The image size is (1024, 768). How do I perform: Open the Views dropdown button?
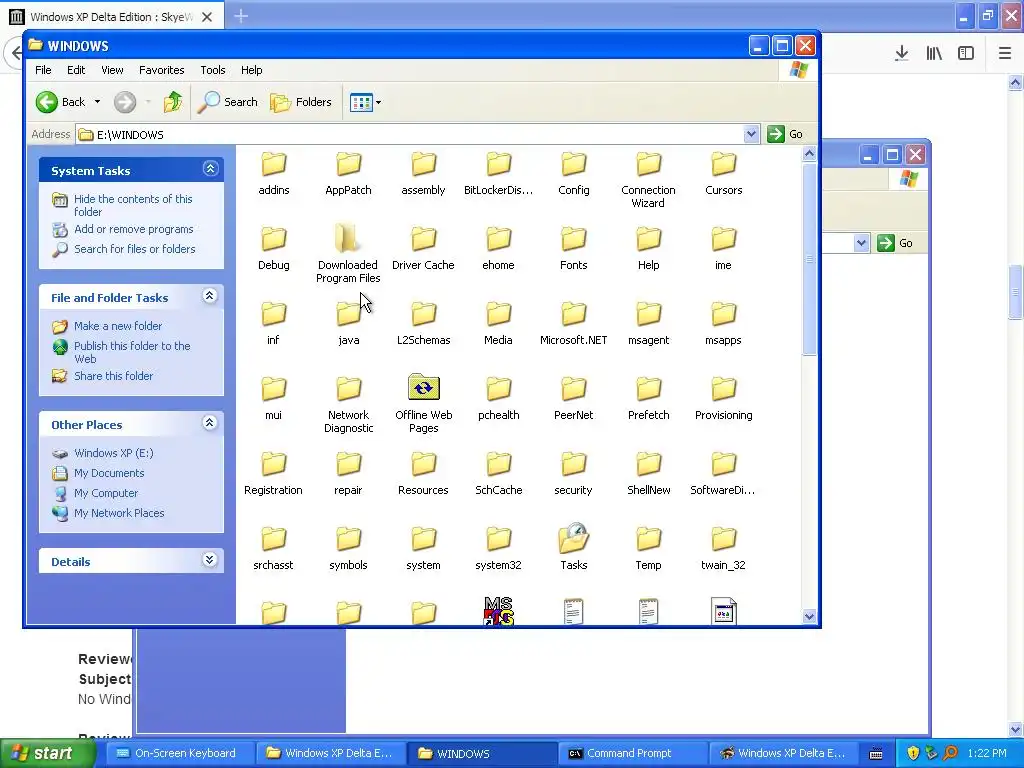pos(365,102)
